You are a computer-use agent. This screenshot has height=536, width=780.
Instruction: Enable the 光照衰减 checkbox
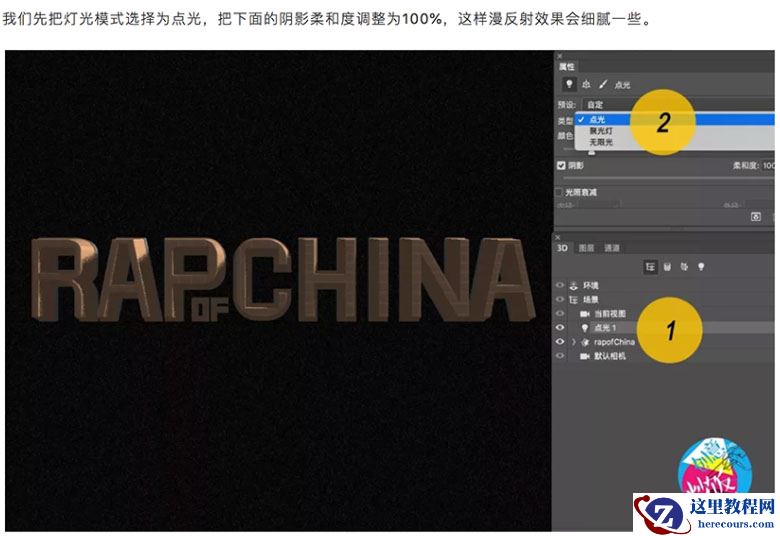tap(559, 192)
